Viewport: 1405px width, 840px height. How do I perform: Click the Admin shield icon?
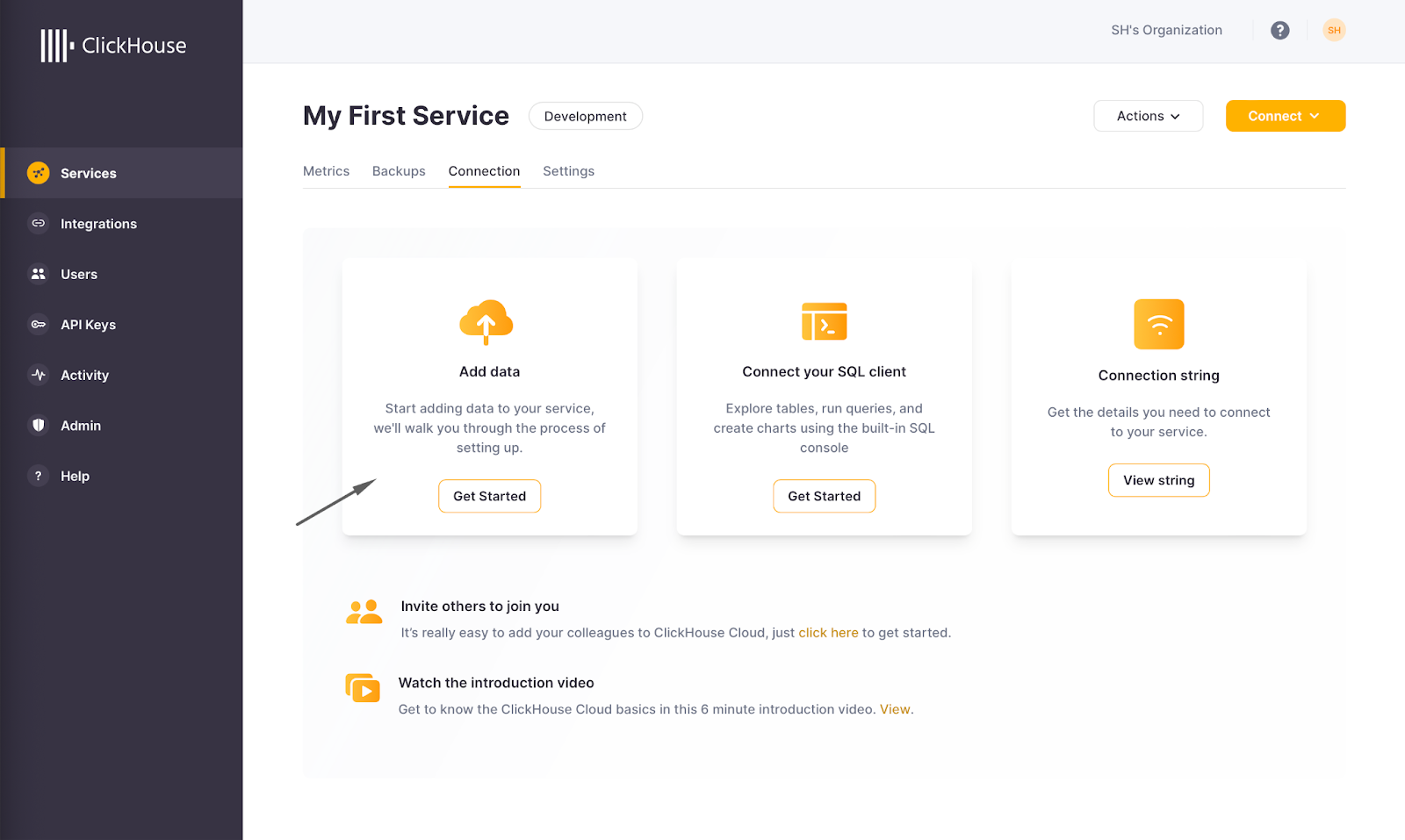(x=38, y=425)
